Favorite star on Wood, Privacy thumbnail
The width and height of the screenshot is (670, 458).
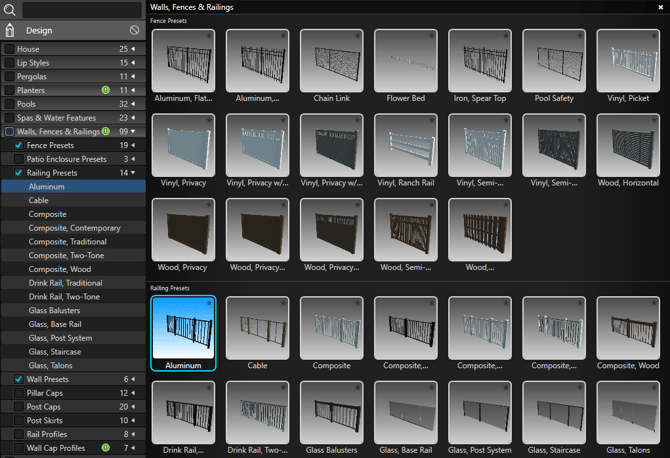pos(209,205)
